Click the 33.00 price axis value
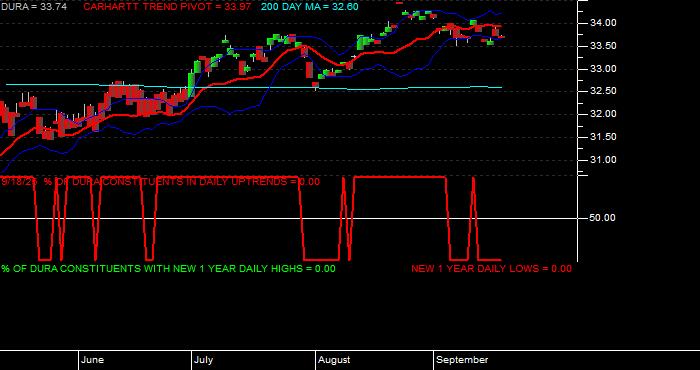The image size is (700, 370). (603, 69)
